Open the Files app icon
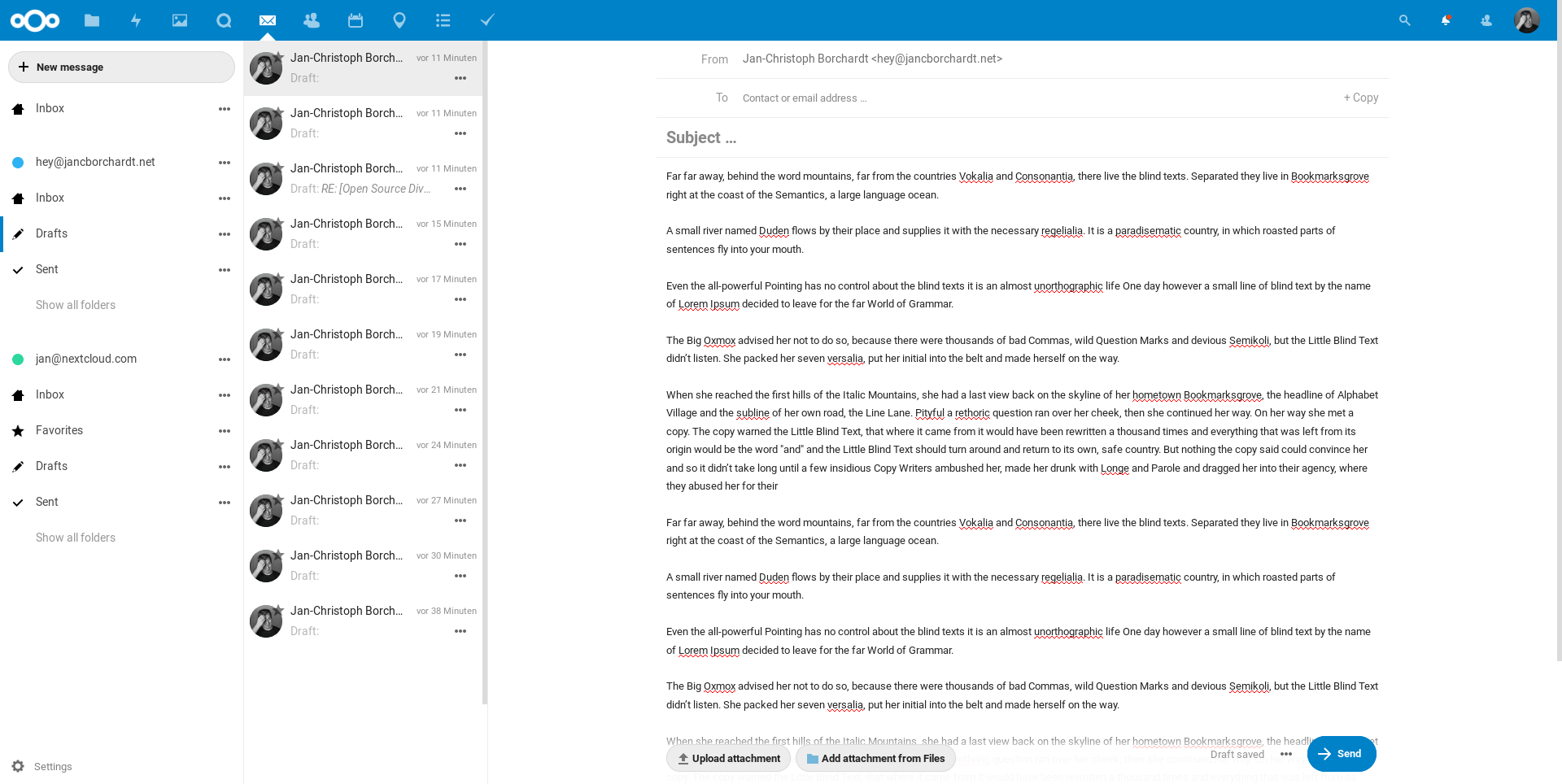Screen dimensions: 1562x784 click(92, 20)
